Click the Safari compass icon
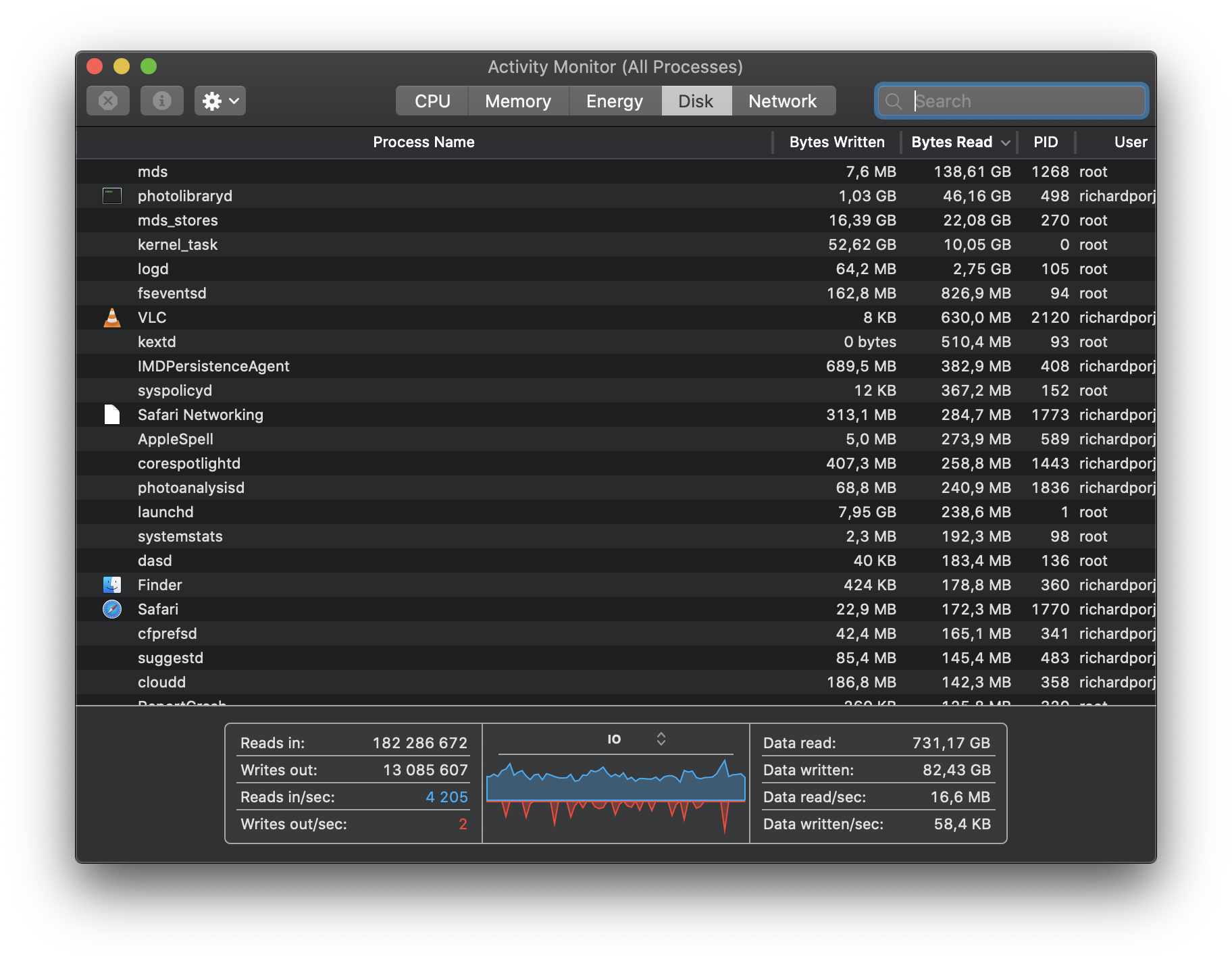1232x963 pixels. 112,609
